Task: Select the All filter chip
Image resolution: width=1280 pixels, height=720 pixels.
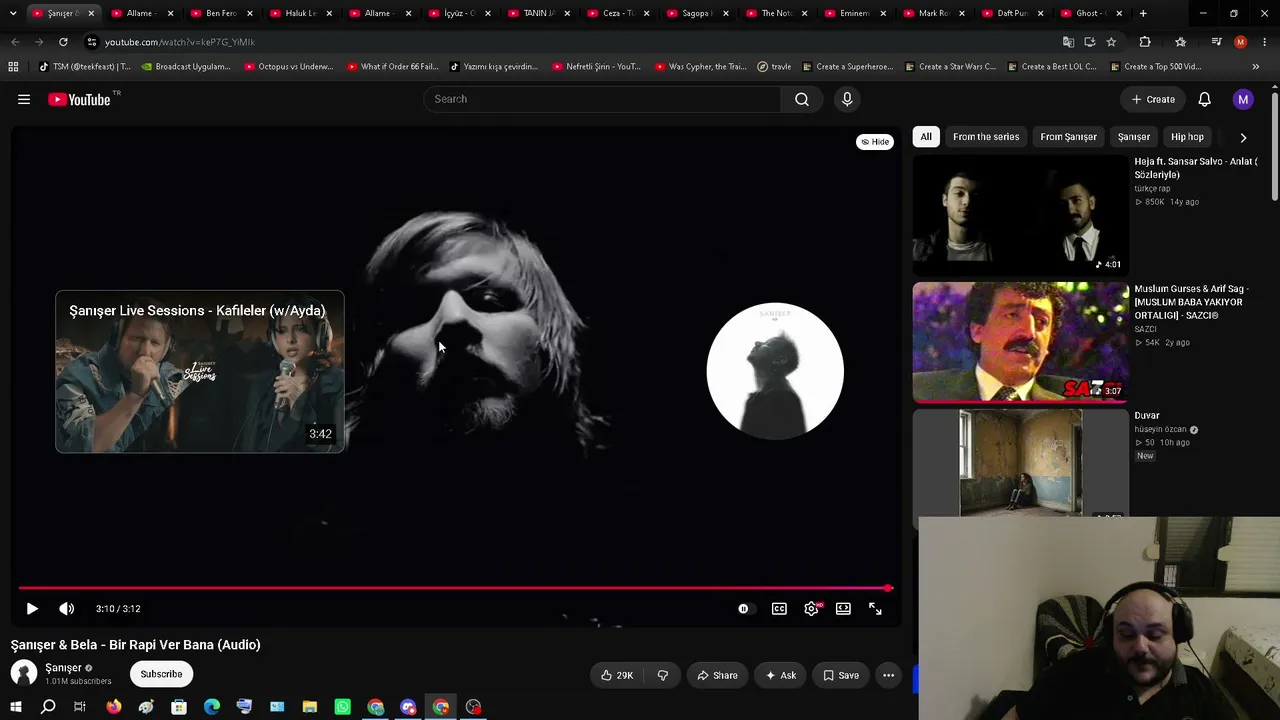Action: [926, 137]
